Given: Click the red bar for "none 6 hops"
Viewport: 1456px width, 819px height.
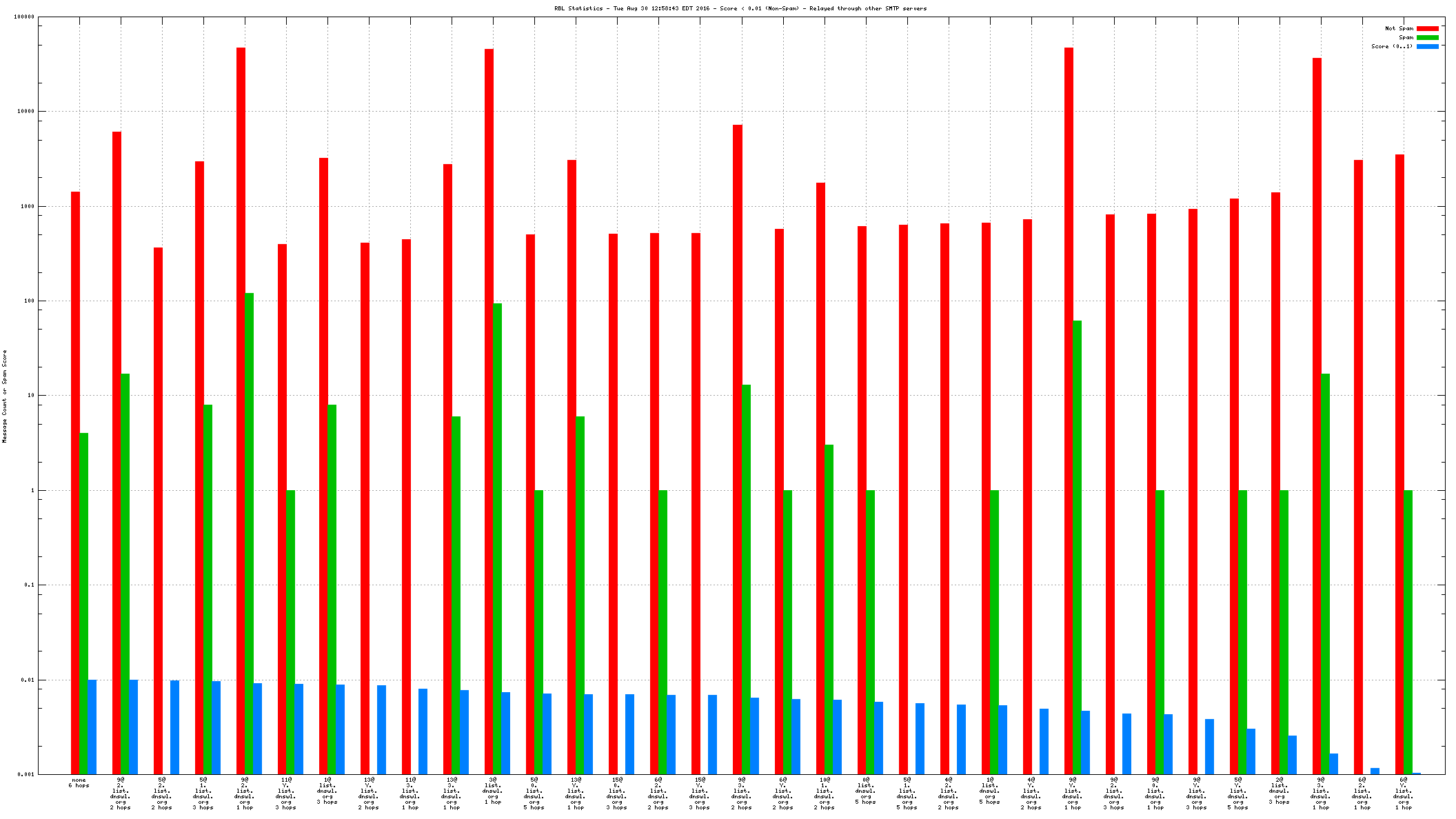Looking at the screenshot, I should [75, 483].
